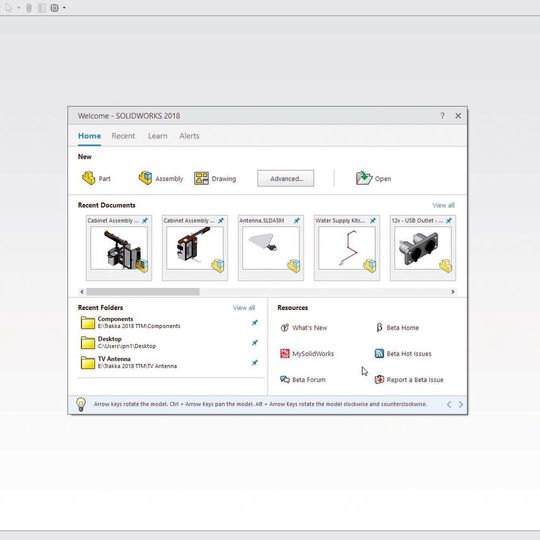View all Recent Folders
Viewport: 540px width, 540px height.
point(244,308)
